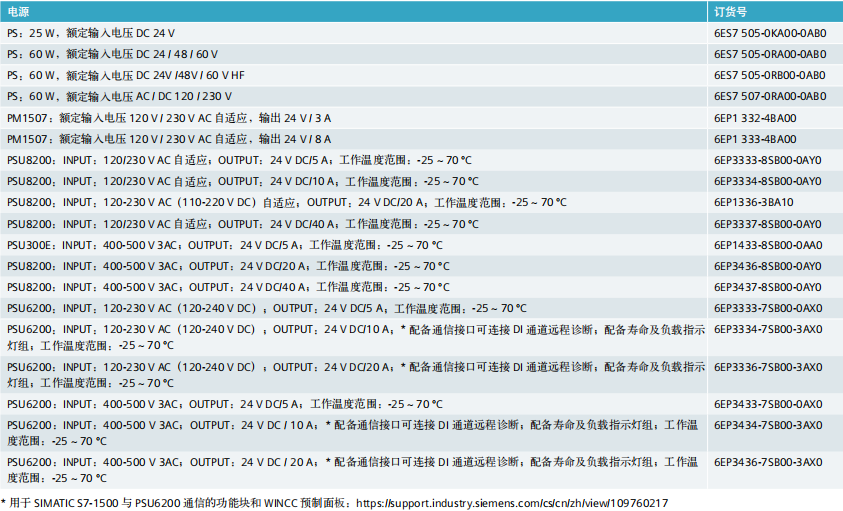Select order number 6EP3334-8SB00-0AY0

767,181
